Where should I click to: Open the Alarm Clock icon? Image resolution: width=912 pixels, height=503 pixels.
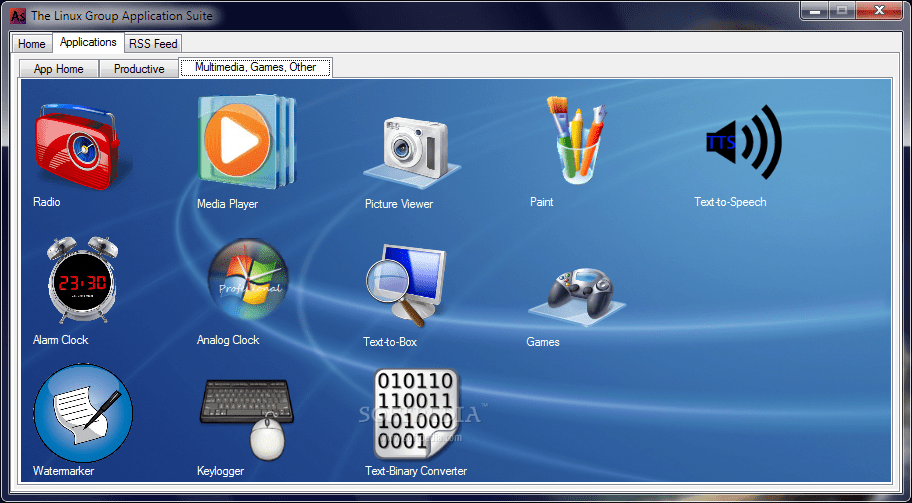tap(82, 280)
